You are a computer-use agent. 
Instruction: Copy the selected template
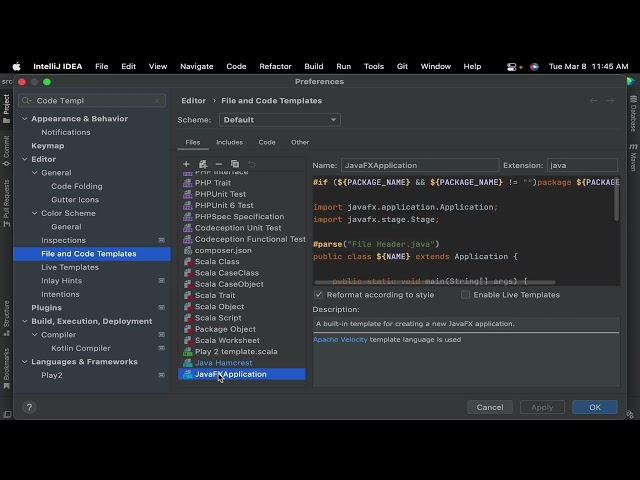235,164
